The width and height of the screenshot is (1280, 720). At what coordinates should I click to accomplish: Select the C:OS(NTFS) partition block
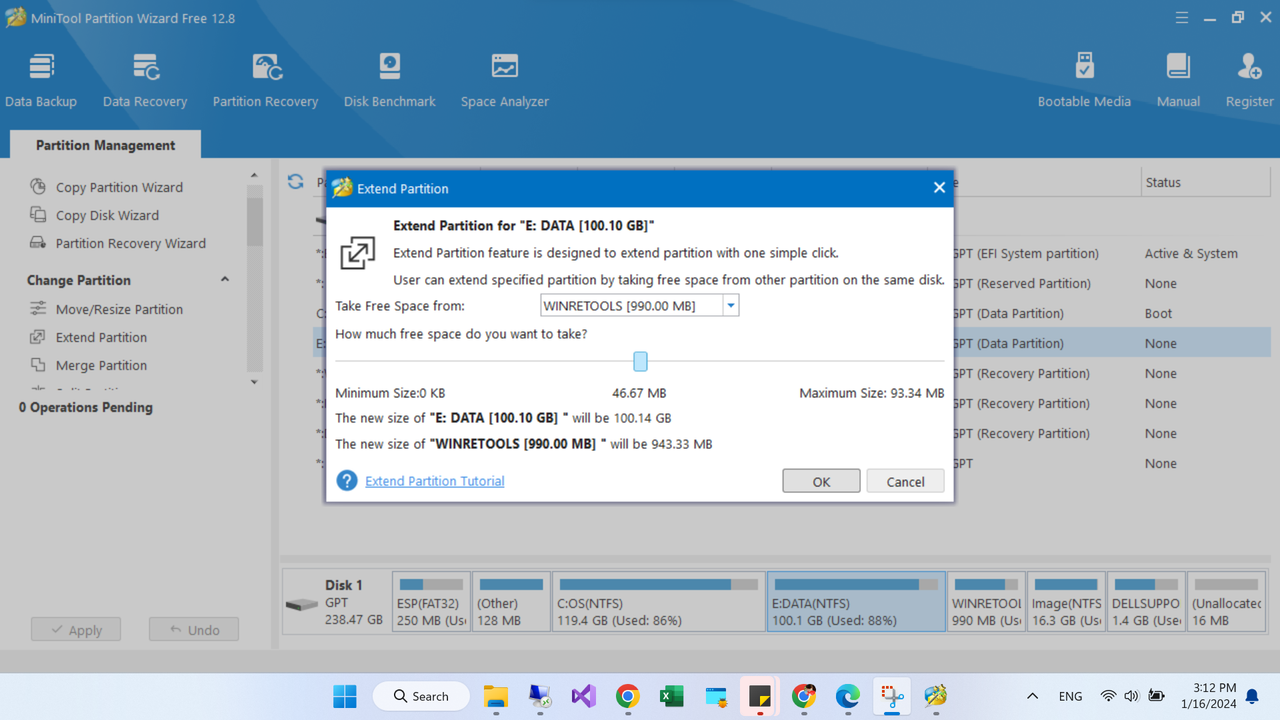coord(658,601)
